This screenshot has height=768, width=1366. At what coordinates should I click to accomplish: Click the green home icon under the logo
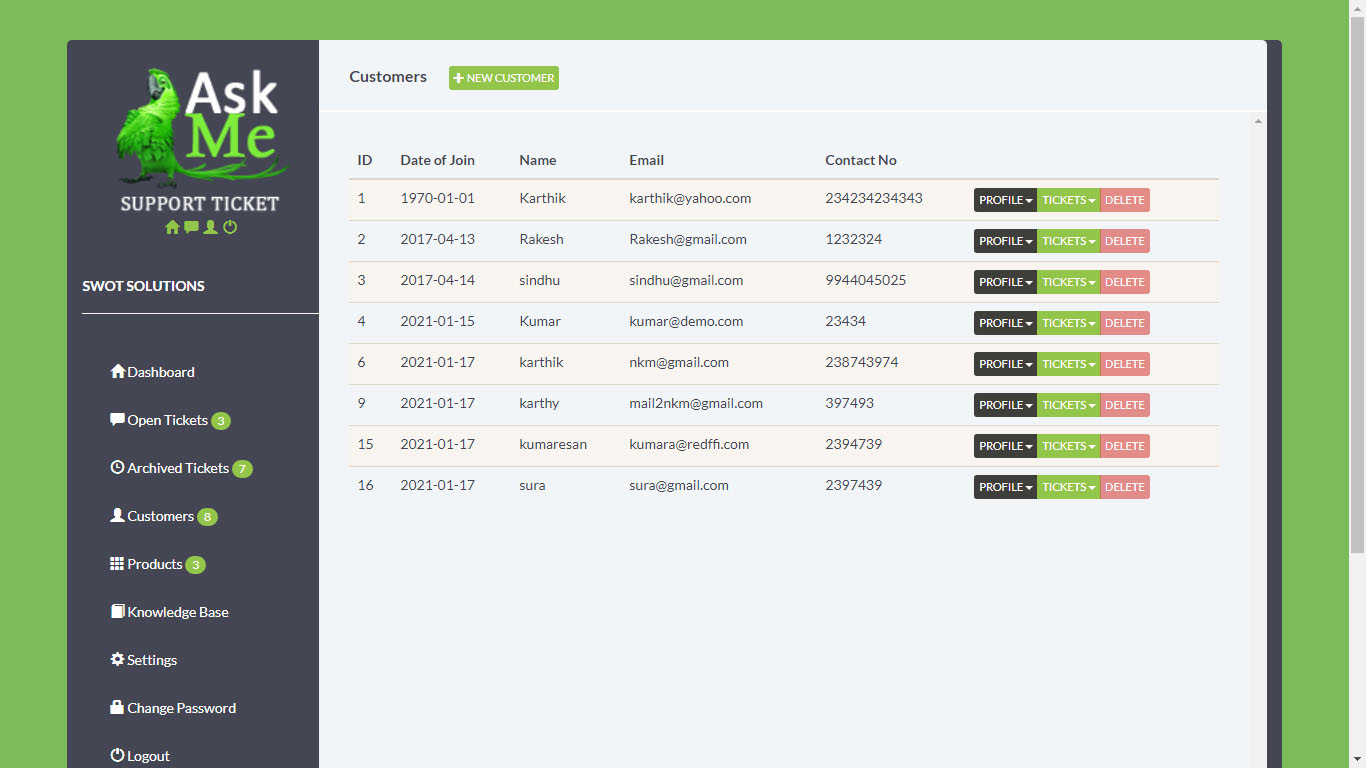click(x=172, y=227)
